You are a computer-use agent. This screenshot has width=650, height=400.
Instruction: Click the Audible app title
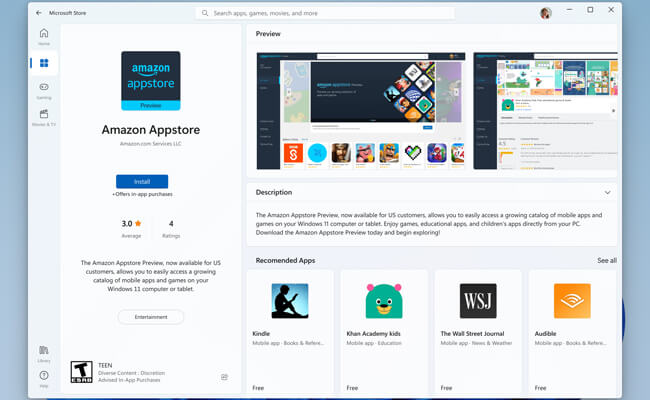point(545,333)
